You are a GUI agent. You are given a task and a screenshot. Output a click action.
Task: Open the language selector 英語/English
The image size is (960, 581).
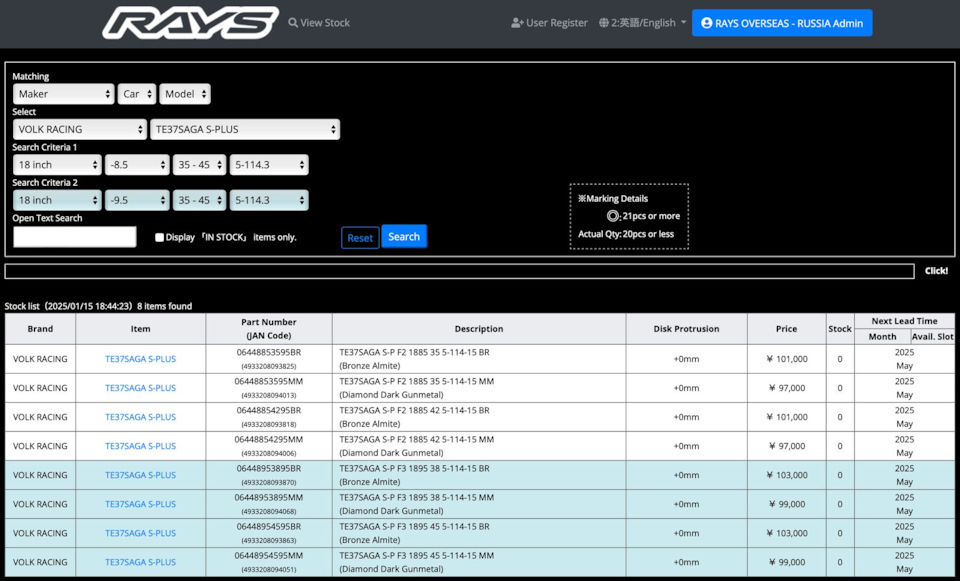tap(642, 23)
